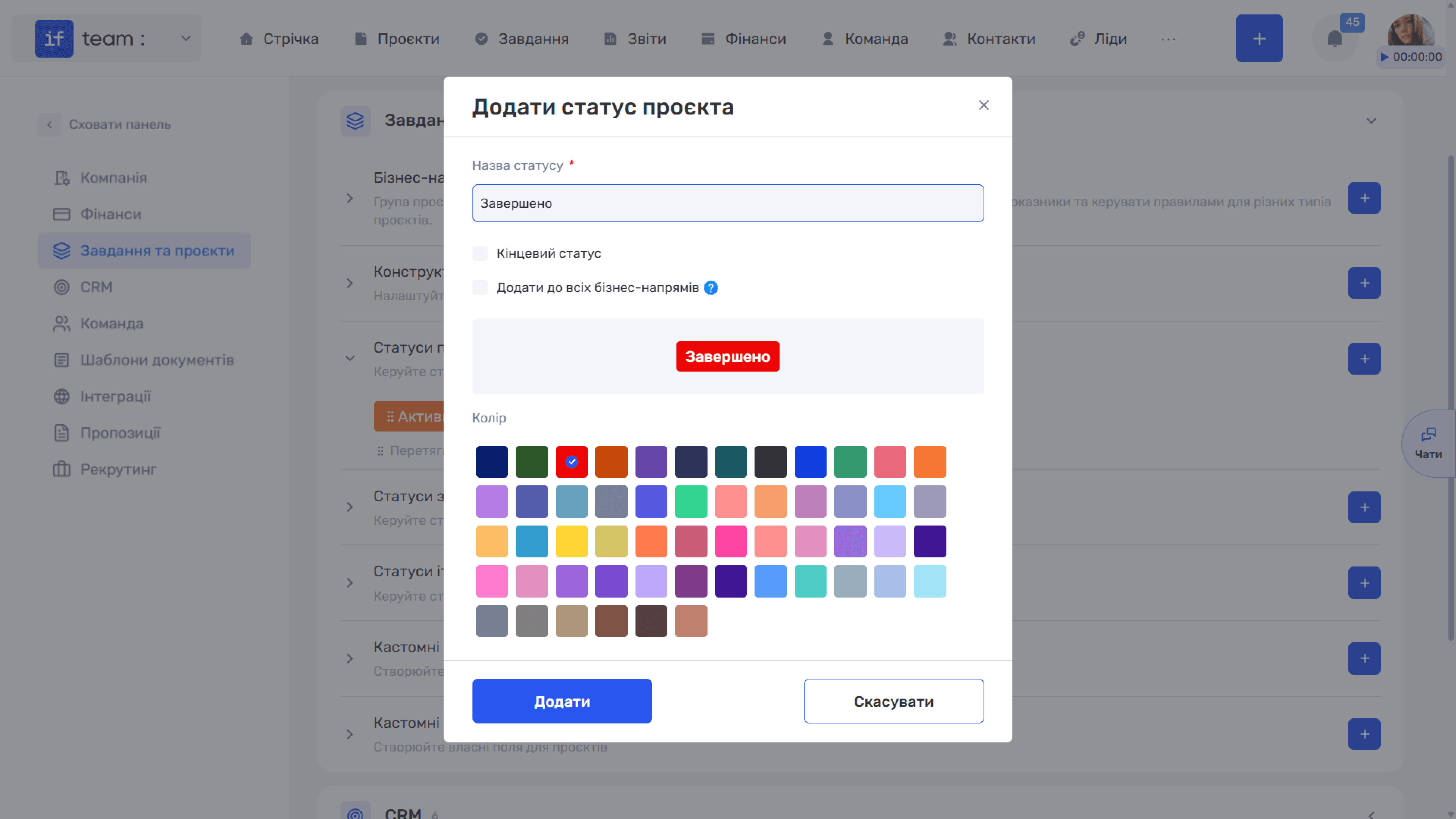Click the Назва статусу input field

click(728, 203)
